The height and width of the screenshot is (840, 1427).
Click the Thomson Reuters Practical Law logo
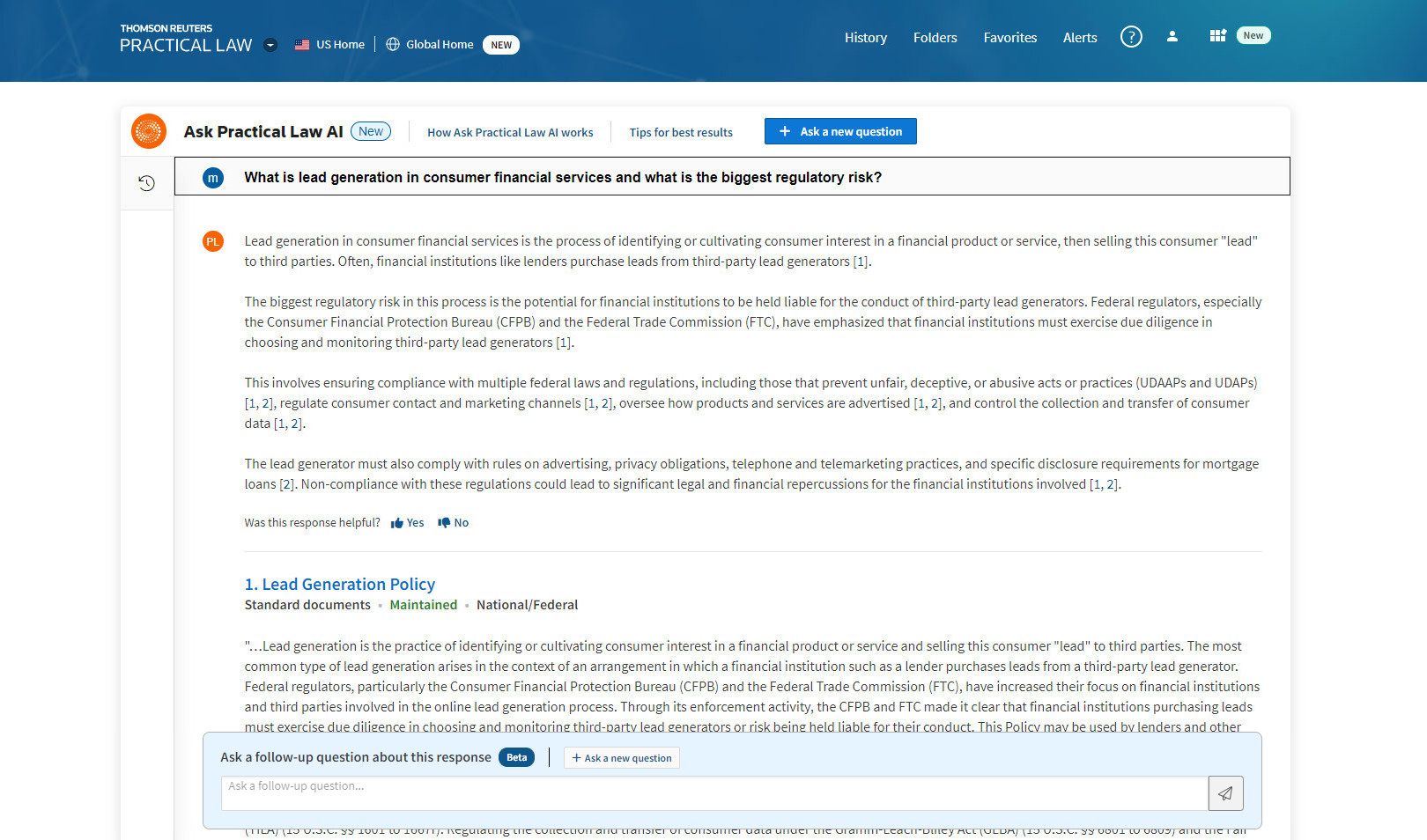click(186, 39)
